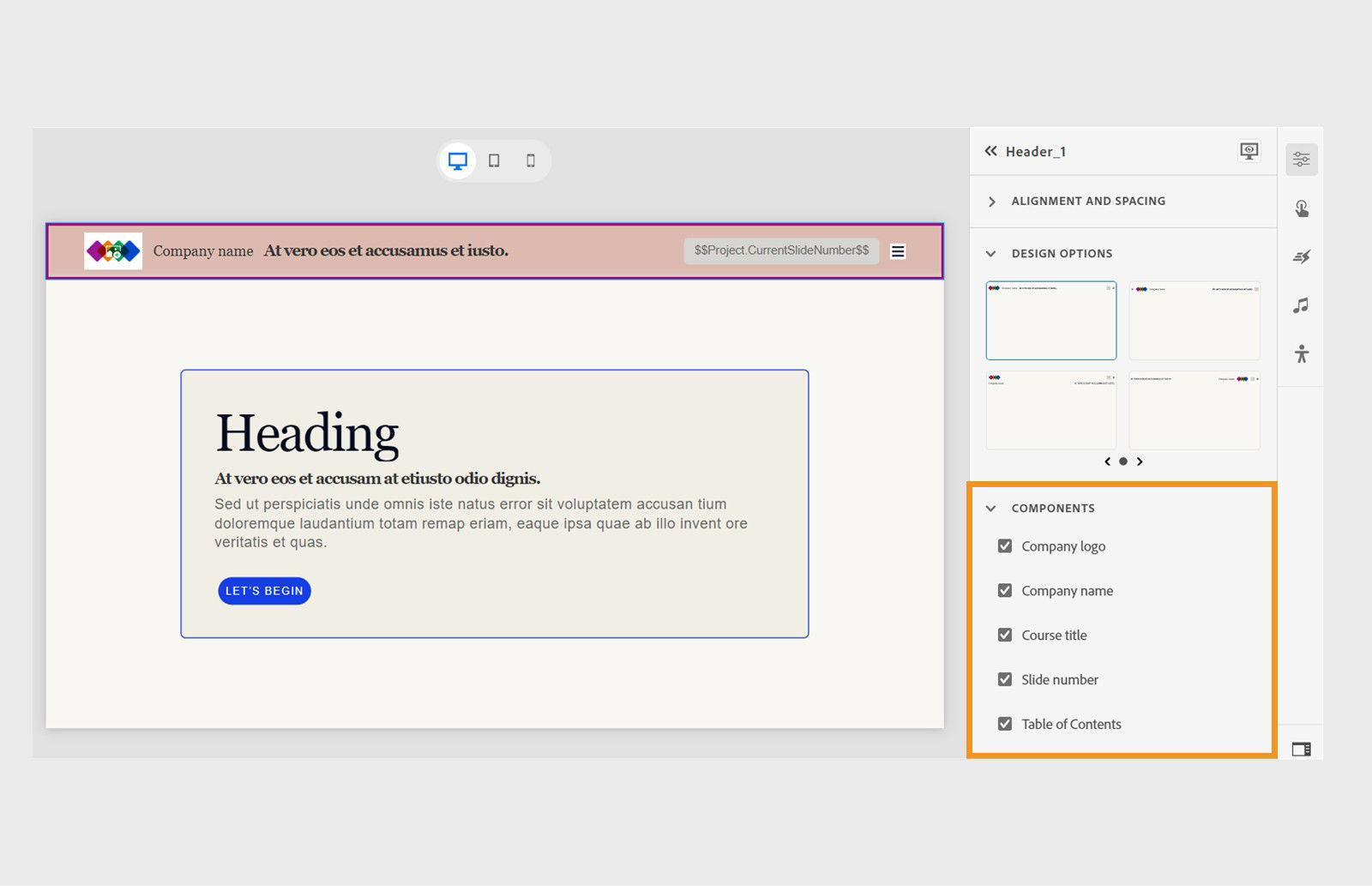Screen dimensions: 1372x886
Task: Select the second header design thumbnail
Action: click(1194, 321)
